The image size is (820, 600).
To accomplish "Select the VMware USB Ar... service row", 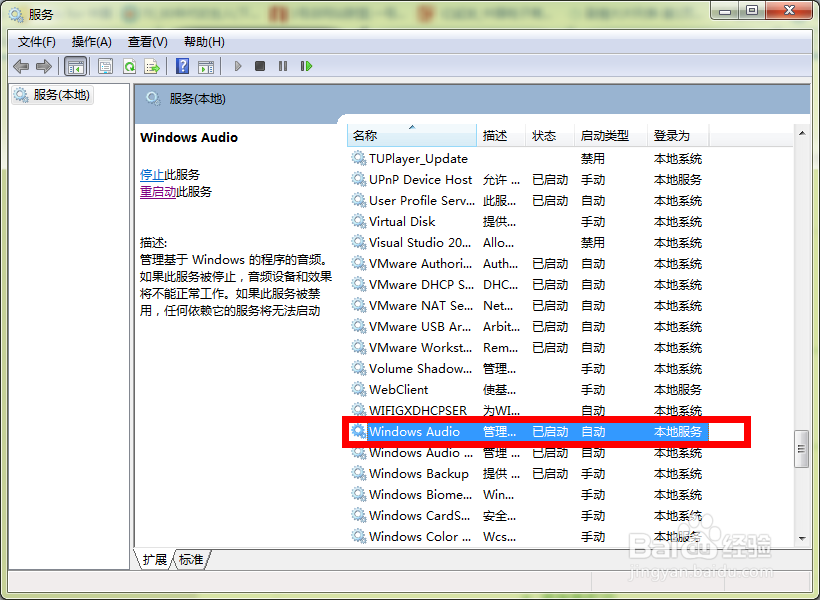I will tap(528, 326).
